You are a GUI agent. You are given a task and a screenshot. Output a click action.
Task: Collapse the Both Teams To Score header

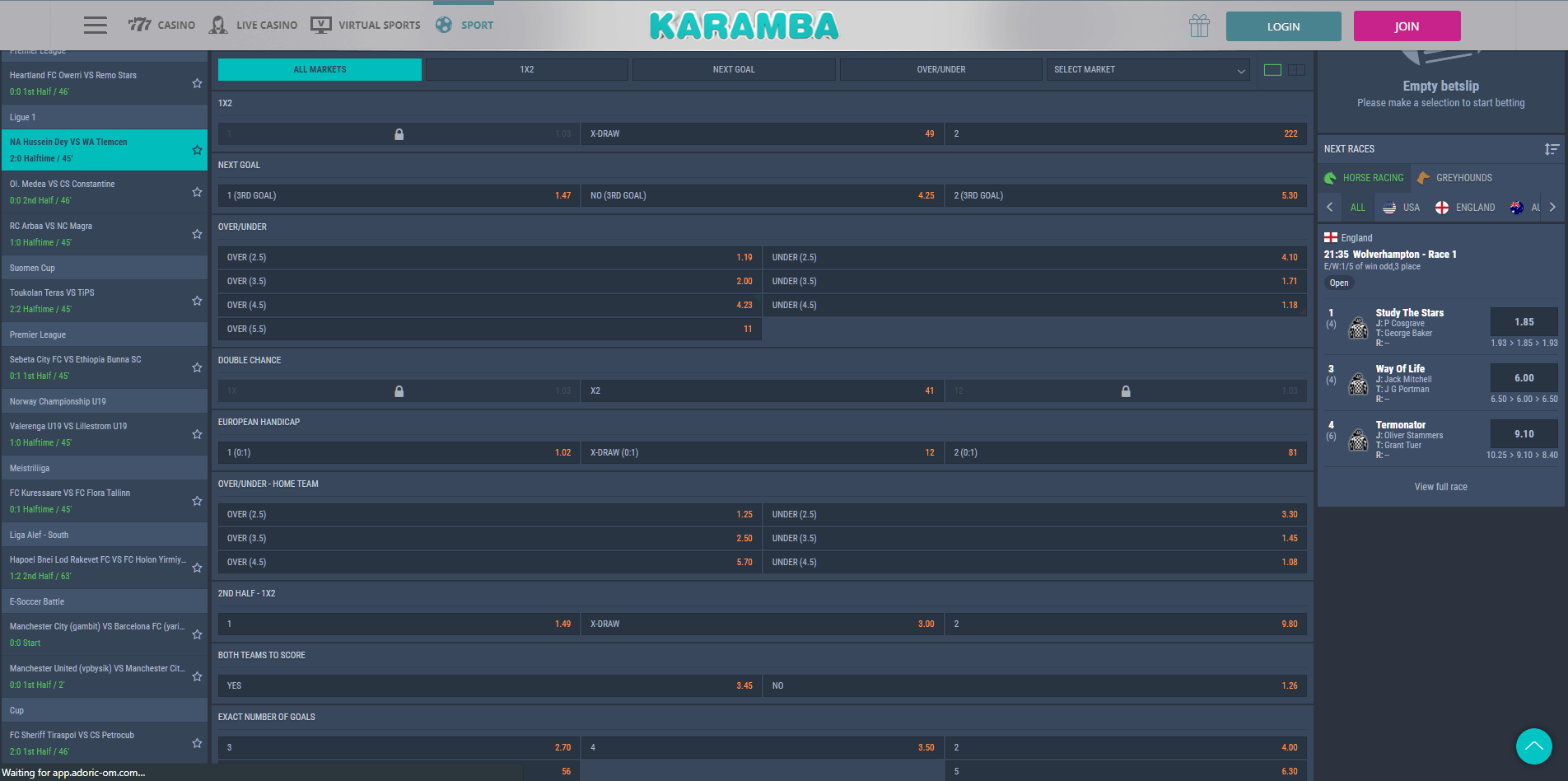762,655
